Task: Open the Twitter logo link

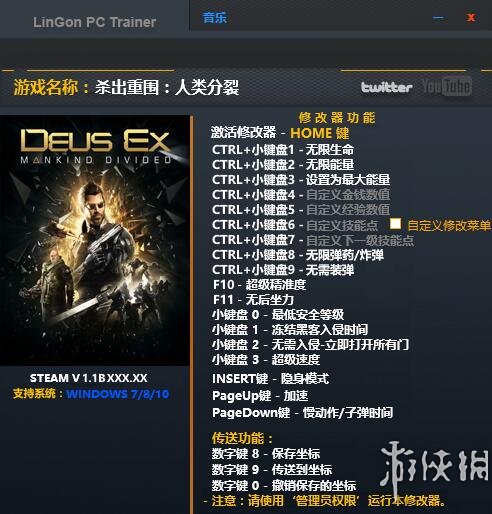Action: [387, 87]
